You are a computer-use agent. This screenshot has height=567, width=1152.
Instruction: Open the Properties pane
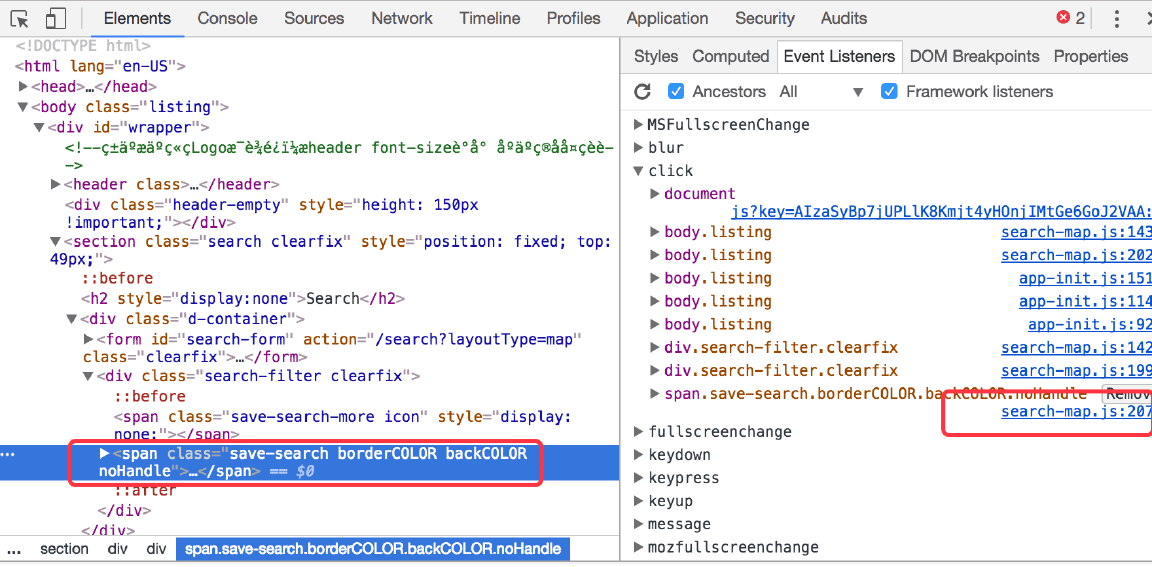tap(1091, 57)
